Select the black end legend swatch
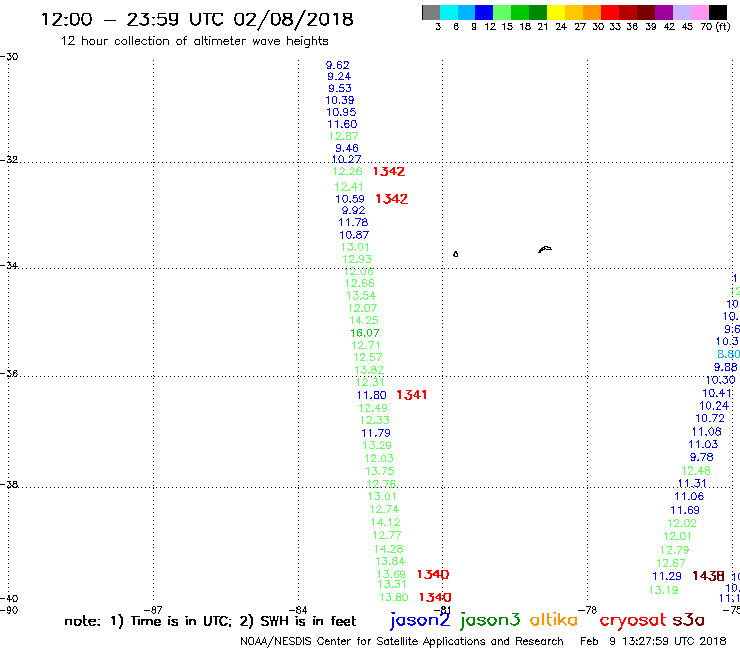740x650 pixels. click(718, 12)
